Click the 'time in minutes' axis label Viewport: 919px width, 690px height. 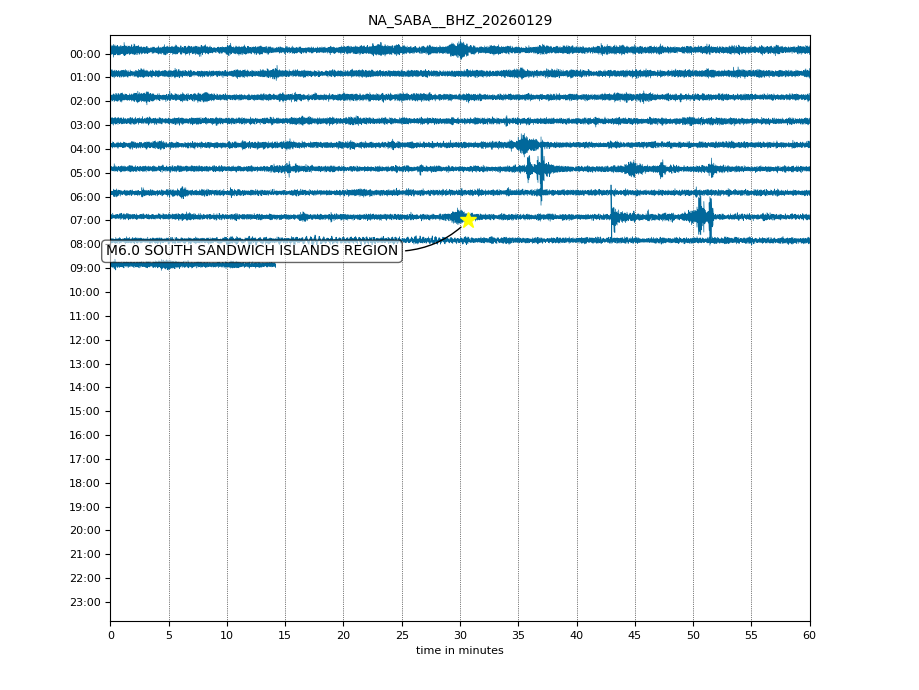pyautogui.click(x=459, y=651)
